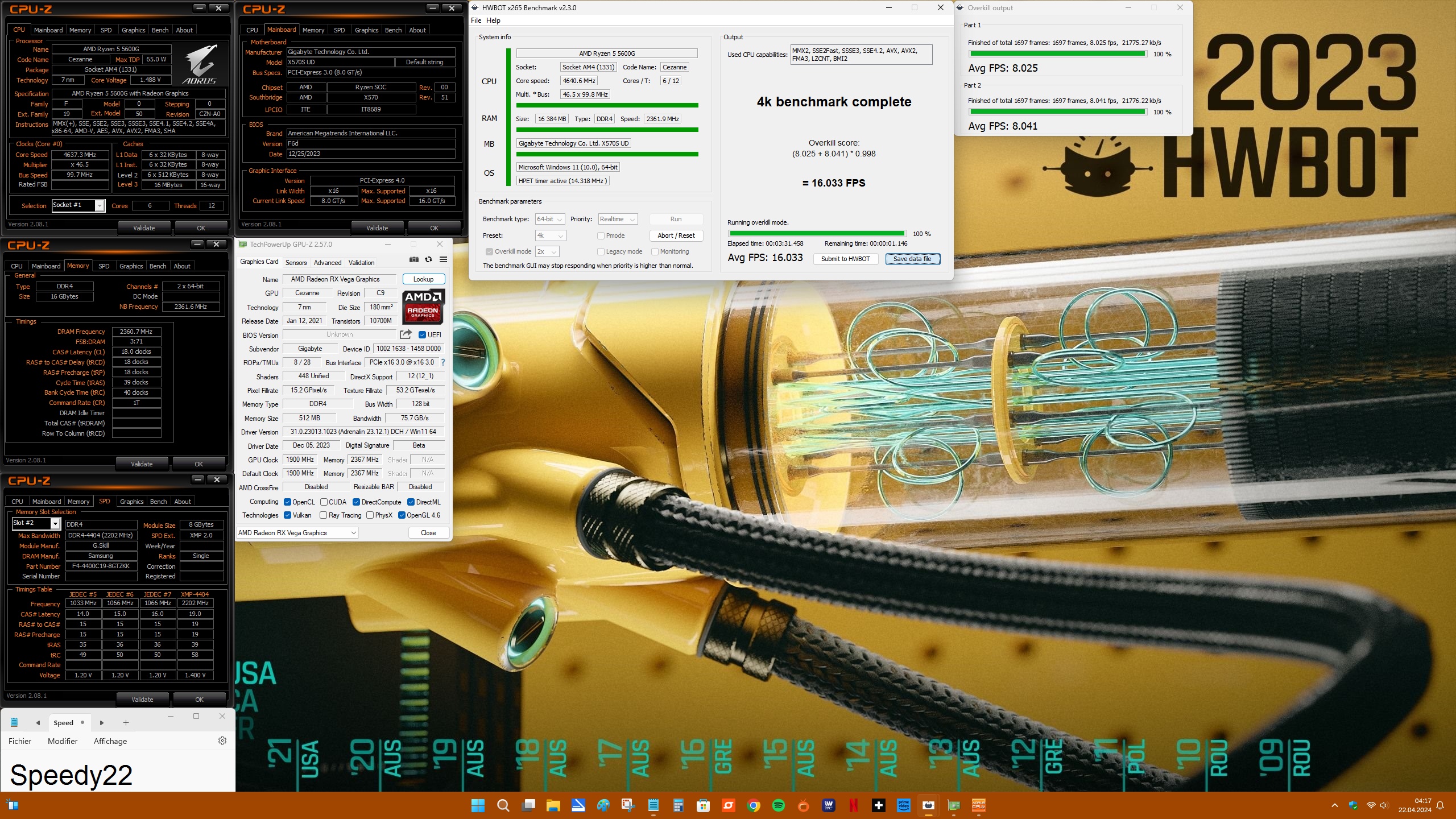Screen dimensions: 1456x819
Task: Toggle the DirectML checkbox
Action: [411, 502]
